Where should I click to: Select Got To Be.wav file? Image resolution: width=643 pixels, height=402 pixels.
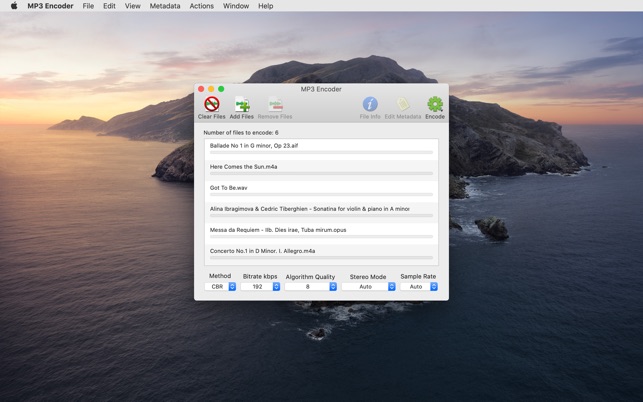pos(322,192)
